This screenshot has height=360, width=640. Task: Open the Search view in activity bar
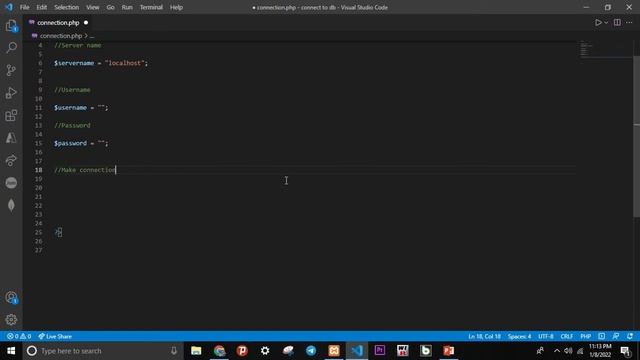(11, 48)
